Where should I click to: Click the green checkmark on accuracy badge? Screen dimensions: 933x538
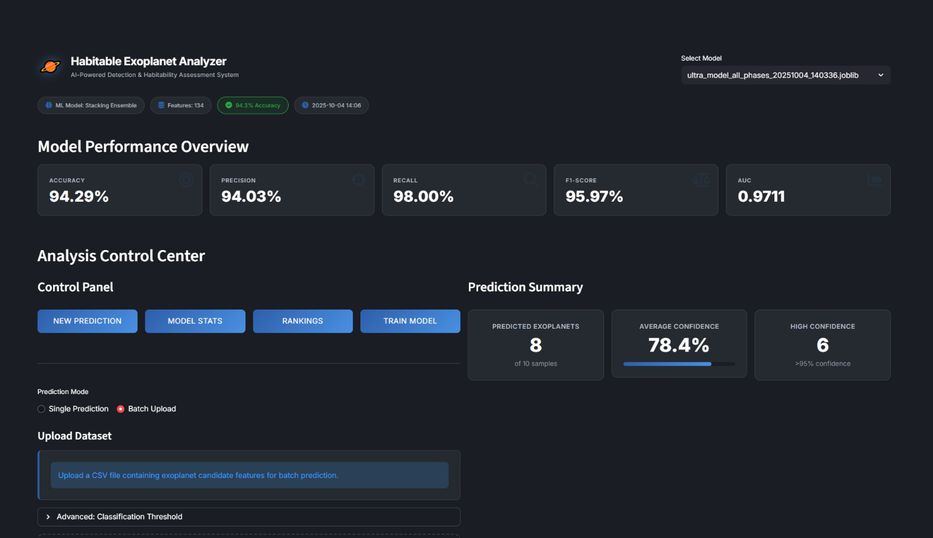[228, 105]
